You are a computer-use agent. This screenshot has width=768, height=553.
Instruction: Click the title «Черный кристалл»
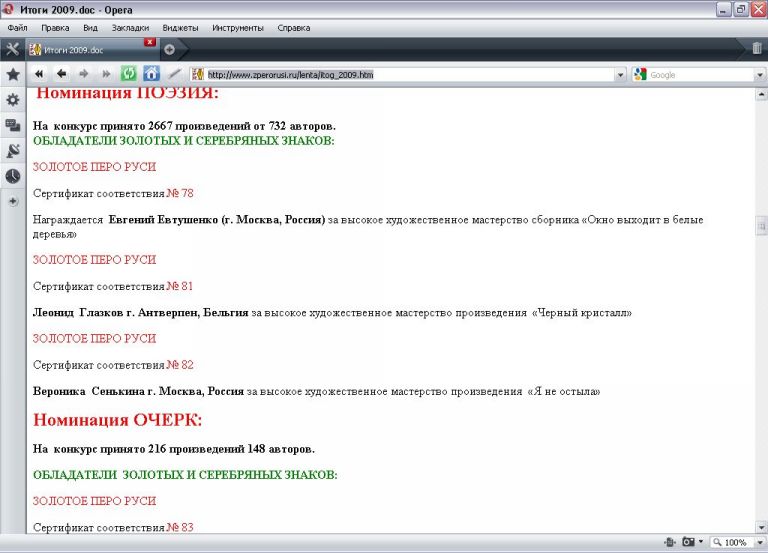[x=582, y=313]
